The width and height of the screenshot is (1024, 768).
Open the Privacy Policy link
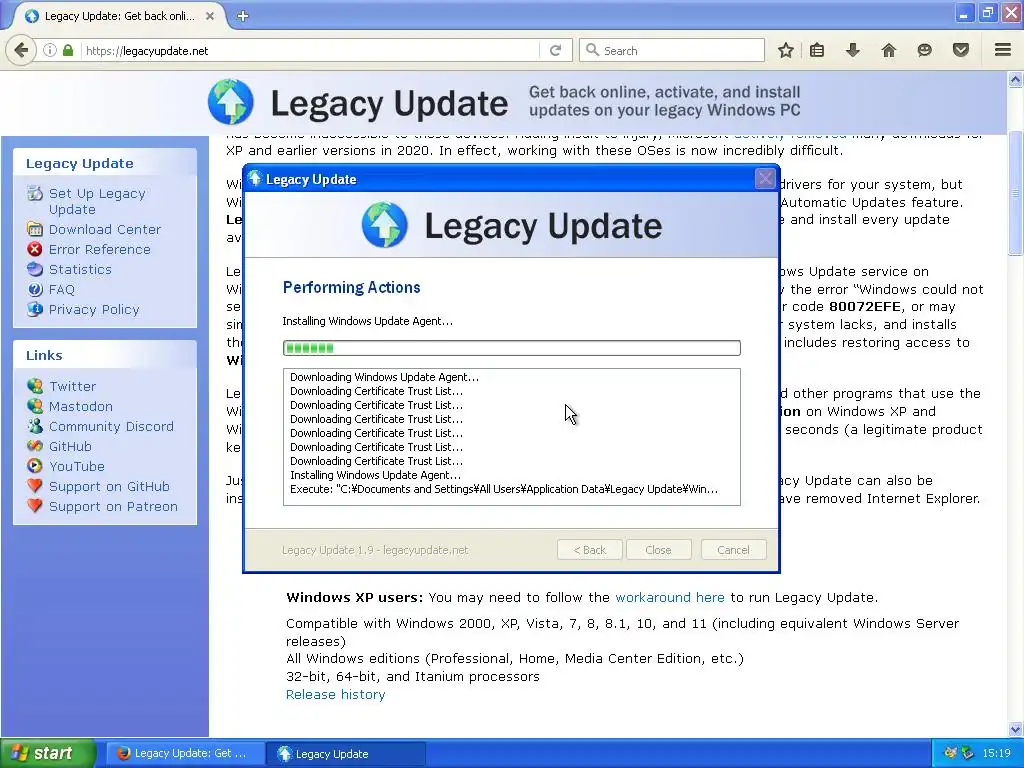pyautogui.click(x=94, y=310)
